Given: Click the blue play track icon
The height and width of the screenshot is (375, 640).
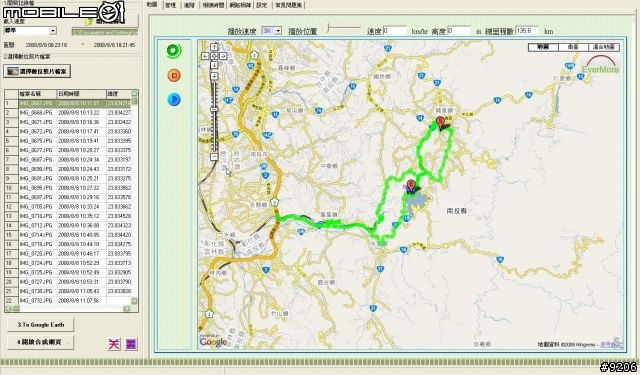Looking at the screenshot, I should [x=174, y=99].
